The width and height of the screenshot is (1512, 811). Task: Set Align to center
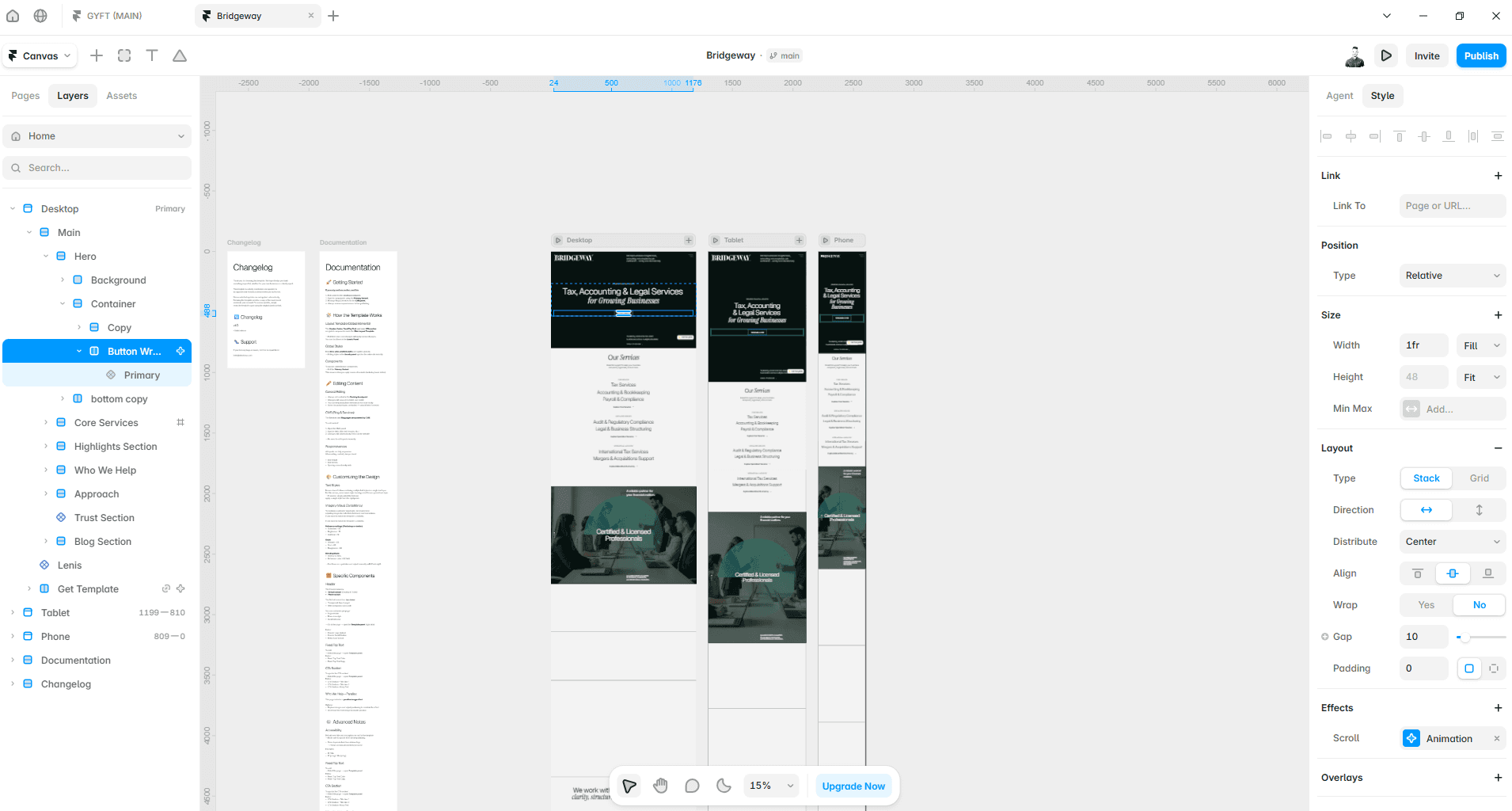coord(1453,573)
